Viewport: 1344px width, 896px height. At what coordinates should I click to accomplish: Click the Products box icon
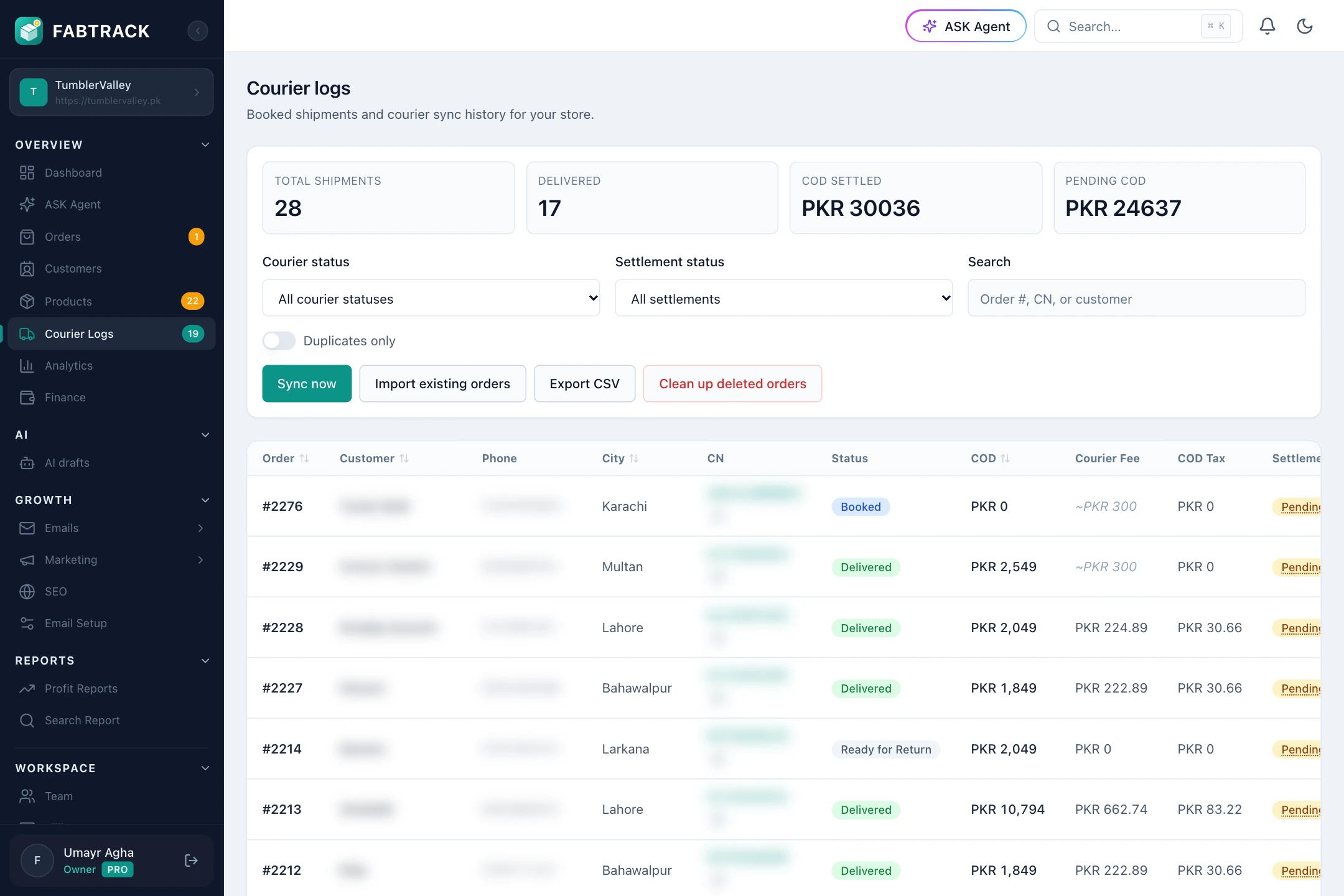point(27,302)
